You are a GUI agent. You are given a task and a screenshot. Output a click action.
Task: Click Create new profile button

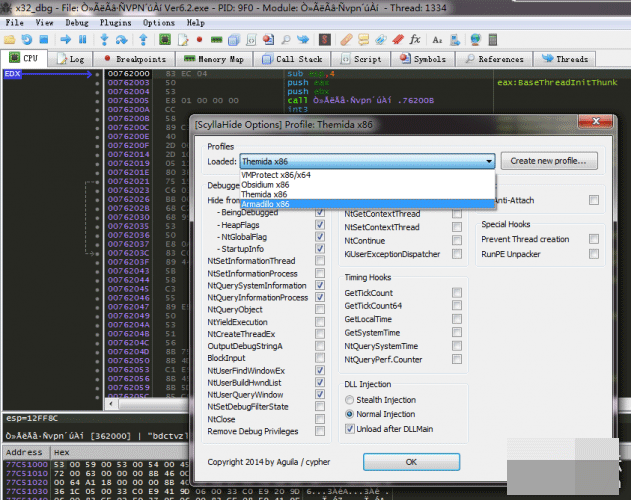coord(549,161)
